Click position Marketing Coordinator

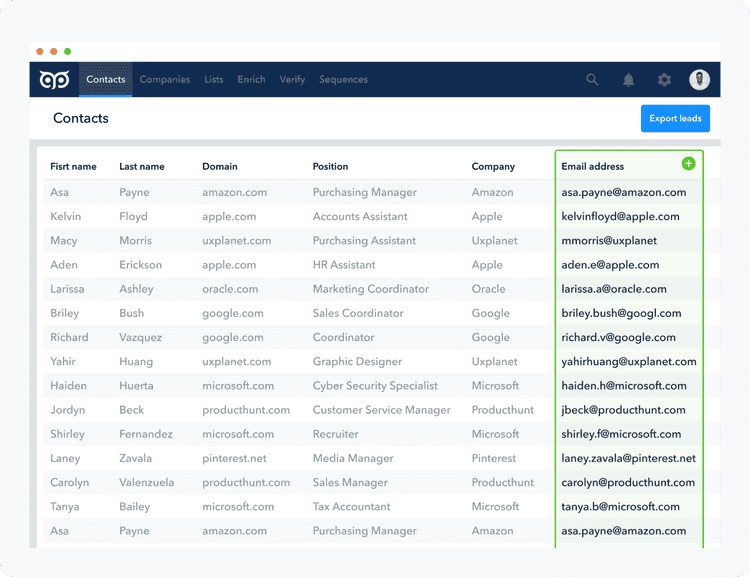click(x=371, y=289)
